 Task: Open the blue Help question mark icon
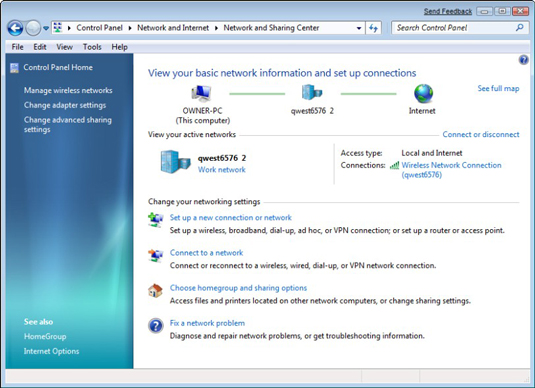523,60
